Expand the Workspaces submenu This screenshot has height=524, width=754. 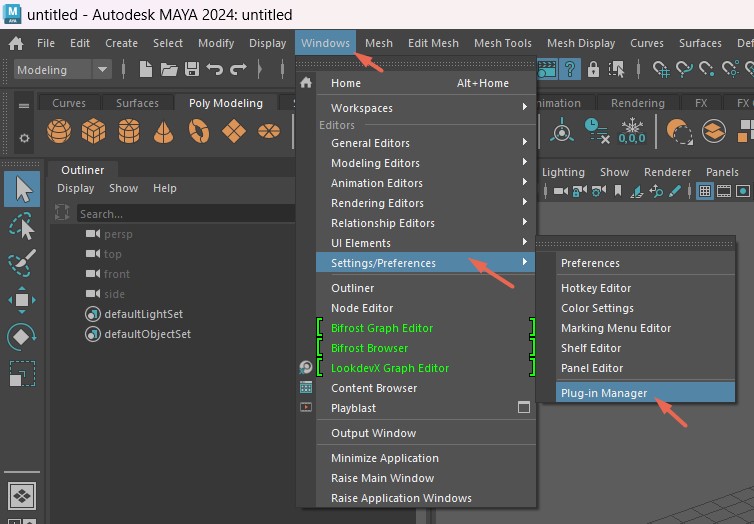click(426, 108)
